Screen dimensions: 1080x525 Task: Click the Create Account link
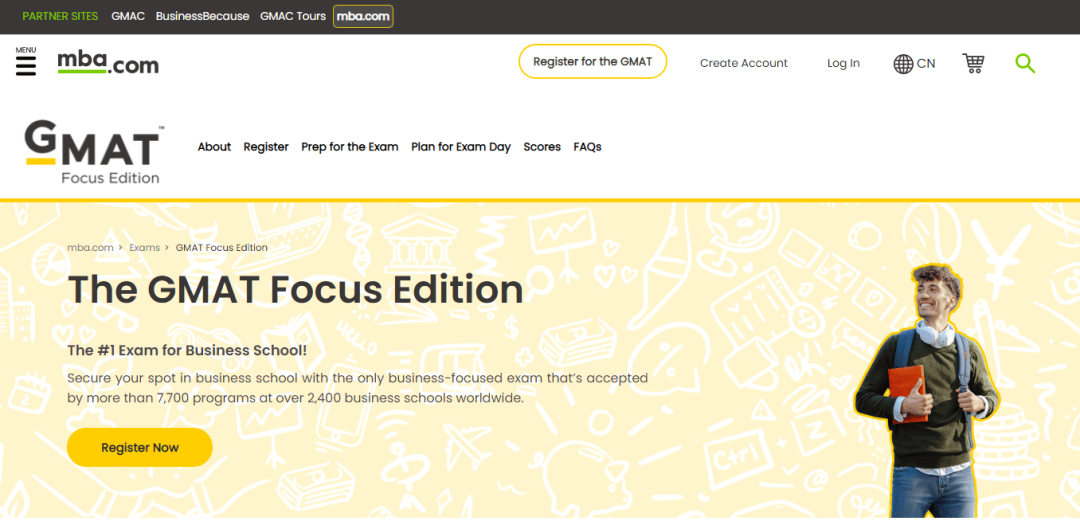[x=744, y=63]
